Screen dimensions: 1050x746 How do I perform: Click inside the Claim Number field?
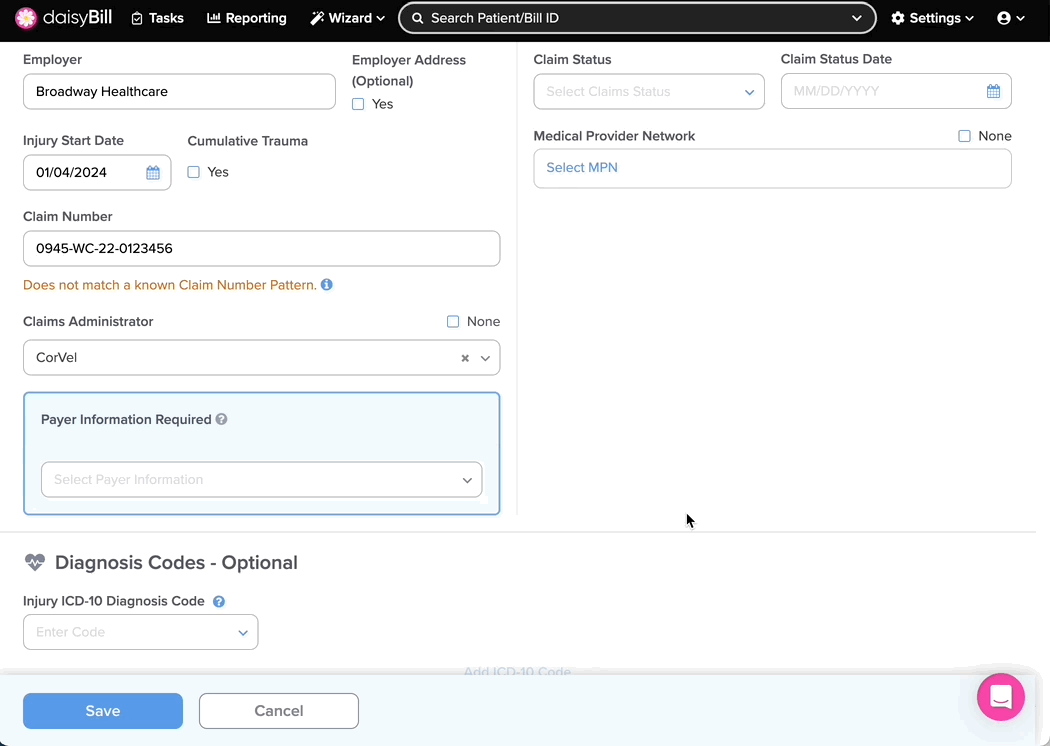(x=261, y=249)
